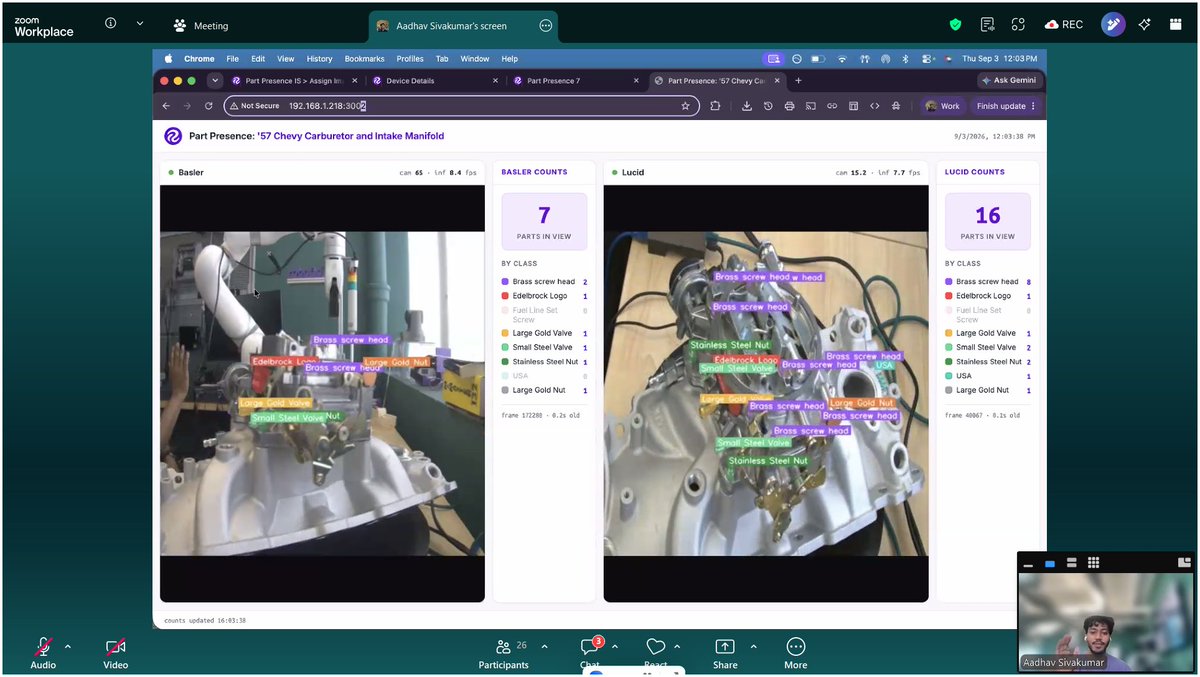Click the Share screen icon
The width and height of the screenshot is (1200, 677).
[x=725, y=647]
